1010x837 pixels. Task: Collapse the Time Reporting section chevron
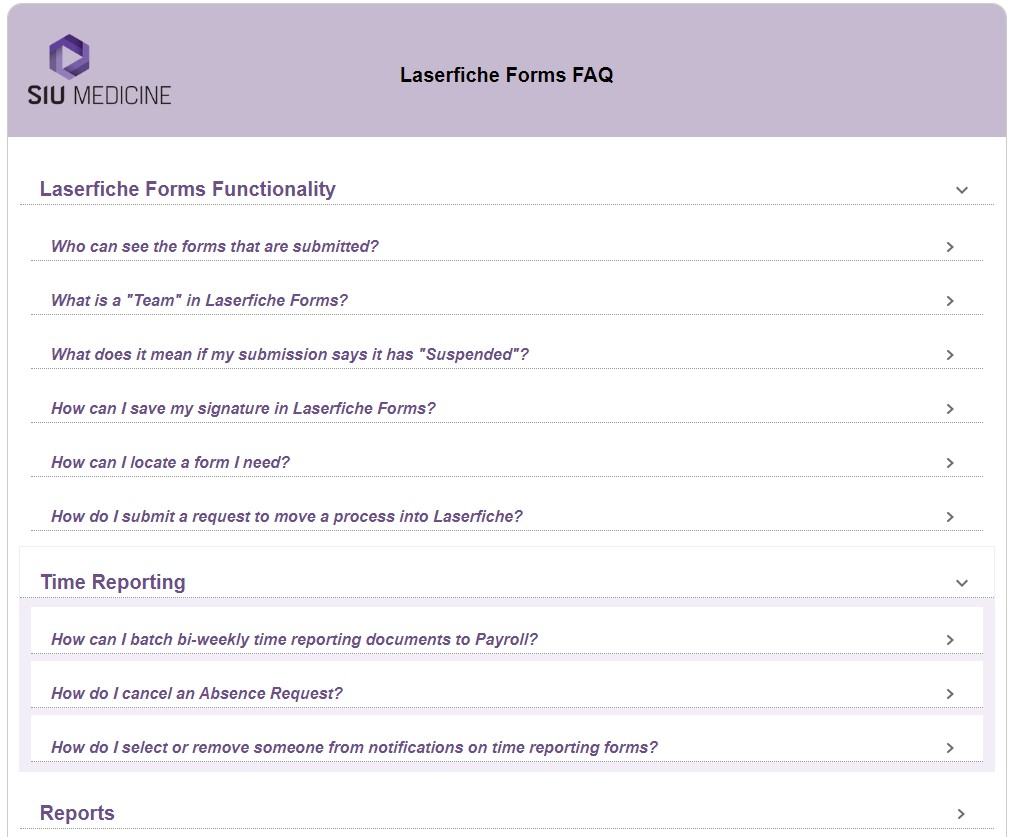[962, 583]
